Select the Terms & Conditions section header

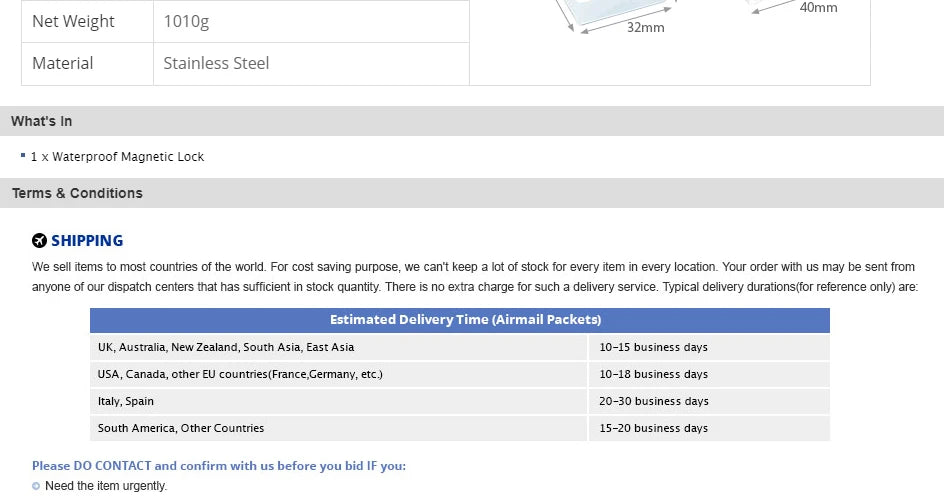tap(472, 193)
